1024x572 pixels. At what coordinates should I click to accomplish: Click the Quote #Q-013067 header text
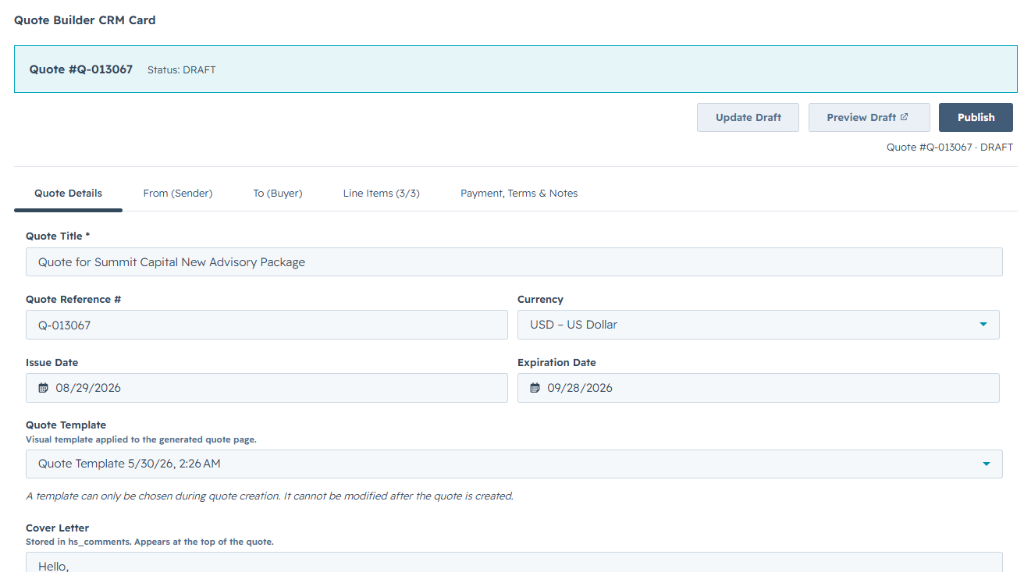coord(81,69)
